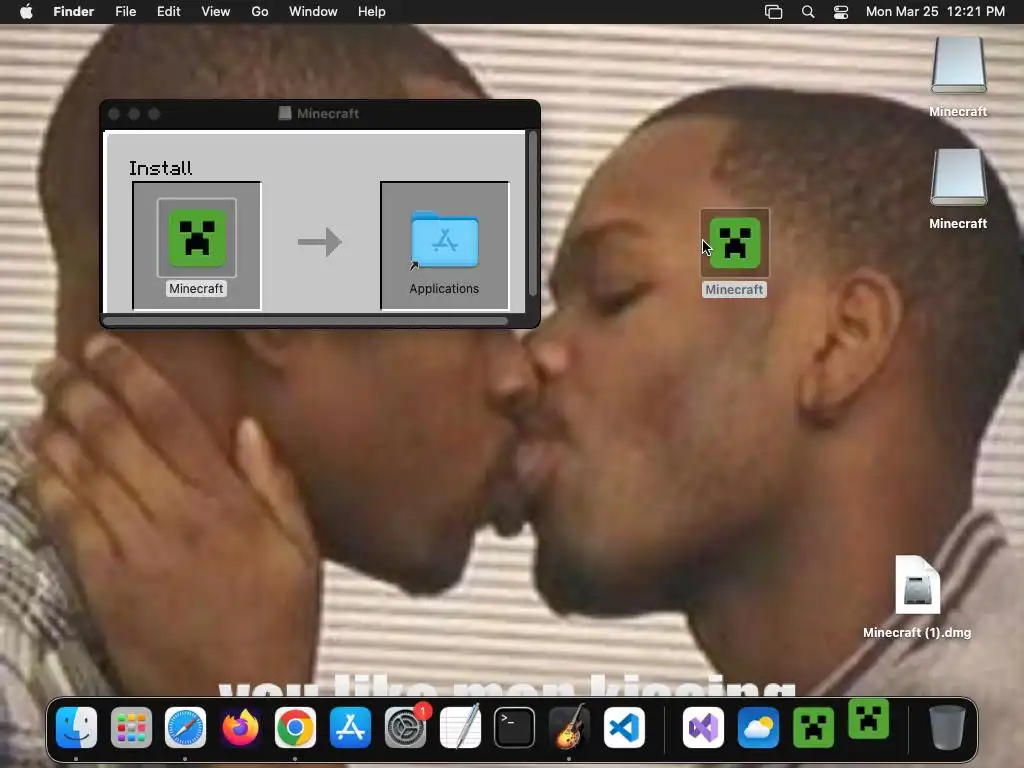Zoom the Minecraft installer window
This screenshot has width=1024, height=768.
tap(154, 114)
